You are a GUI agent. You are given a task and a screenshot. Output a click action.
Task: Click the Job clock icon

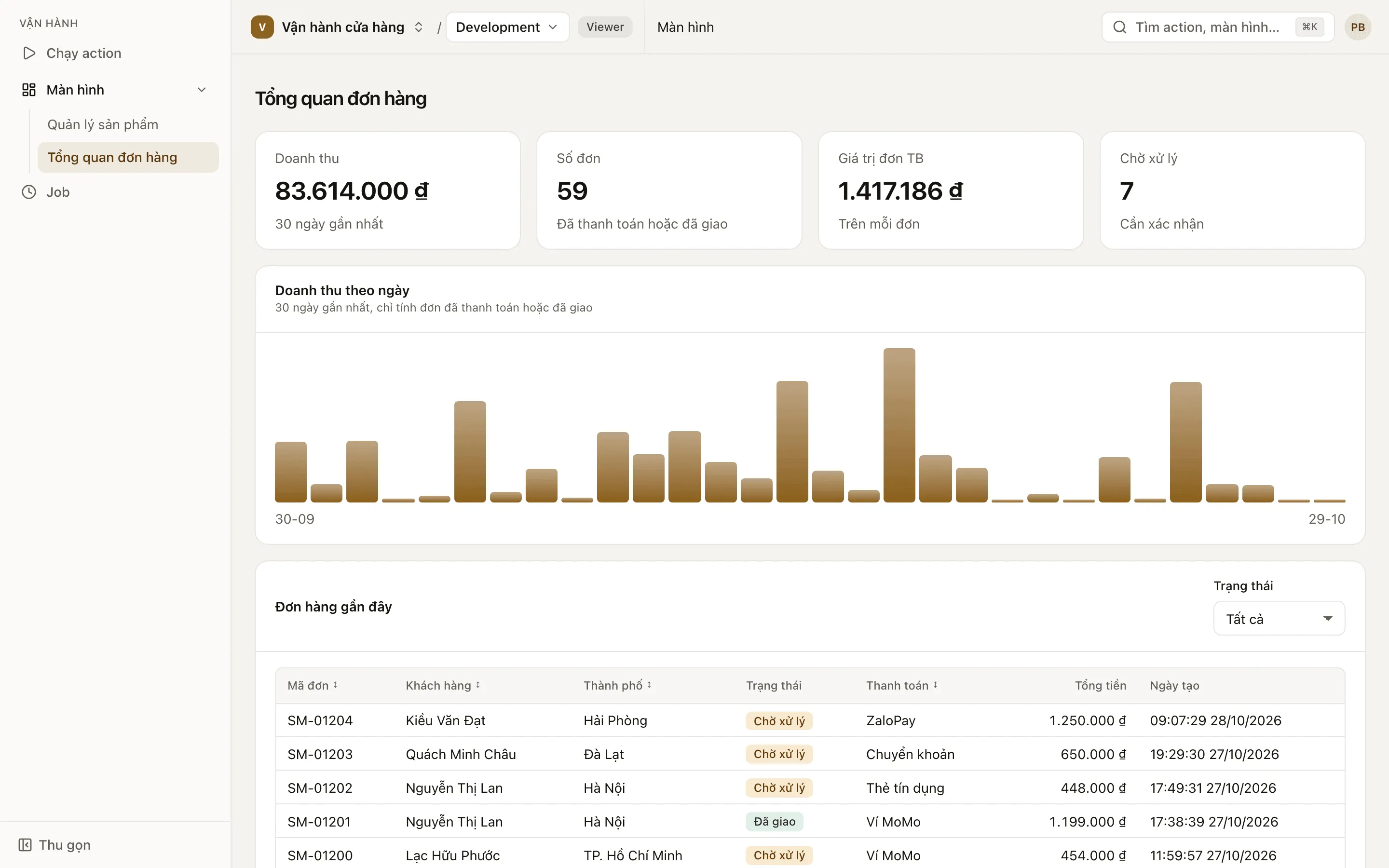coord(29,192)
